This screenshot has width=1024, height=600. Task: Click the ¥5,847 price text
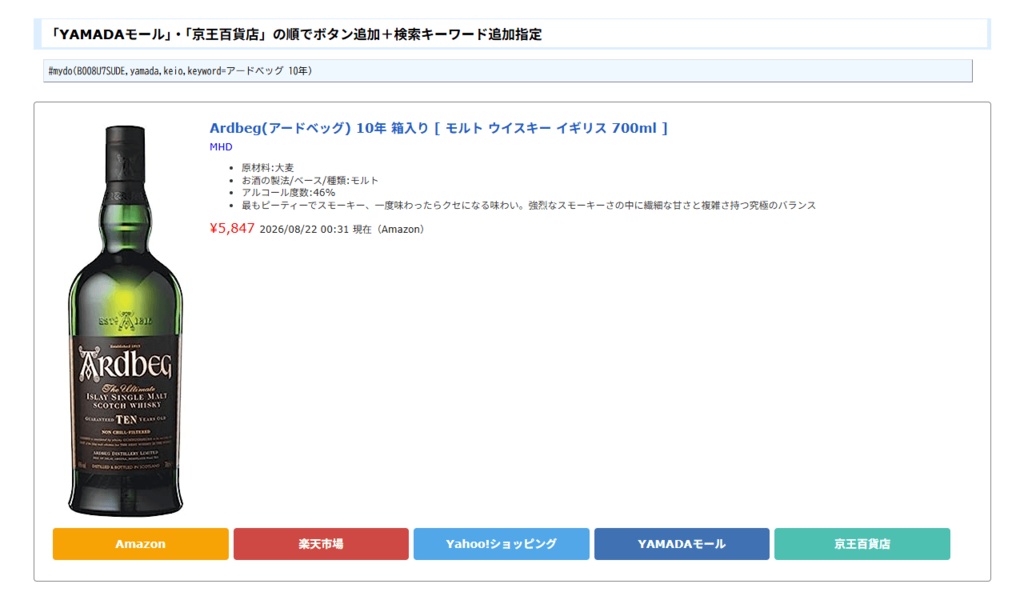click(x=232, y=228)
